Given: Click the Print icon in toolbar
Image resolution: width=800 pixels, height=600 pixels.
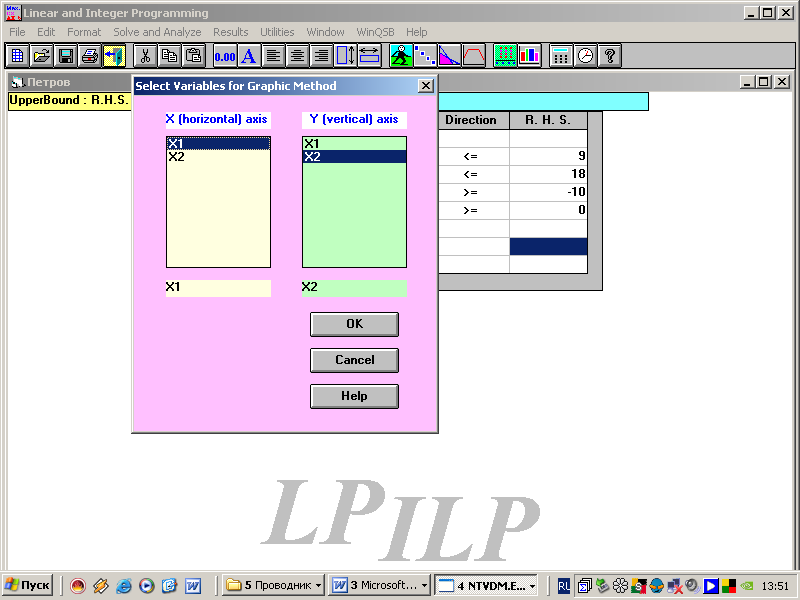Looking at the screenshot, I should [90, 56].
